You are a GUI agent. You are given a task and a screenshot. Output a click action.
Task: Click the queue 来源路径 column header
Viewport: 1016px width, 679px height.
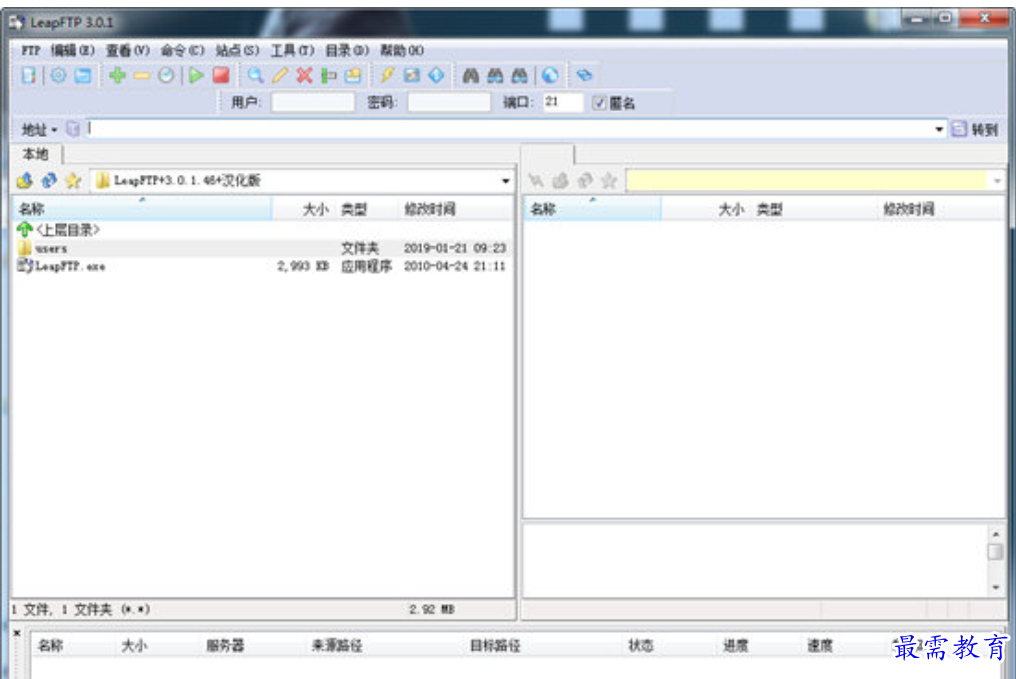tap(337, 645)
